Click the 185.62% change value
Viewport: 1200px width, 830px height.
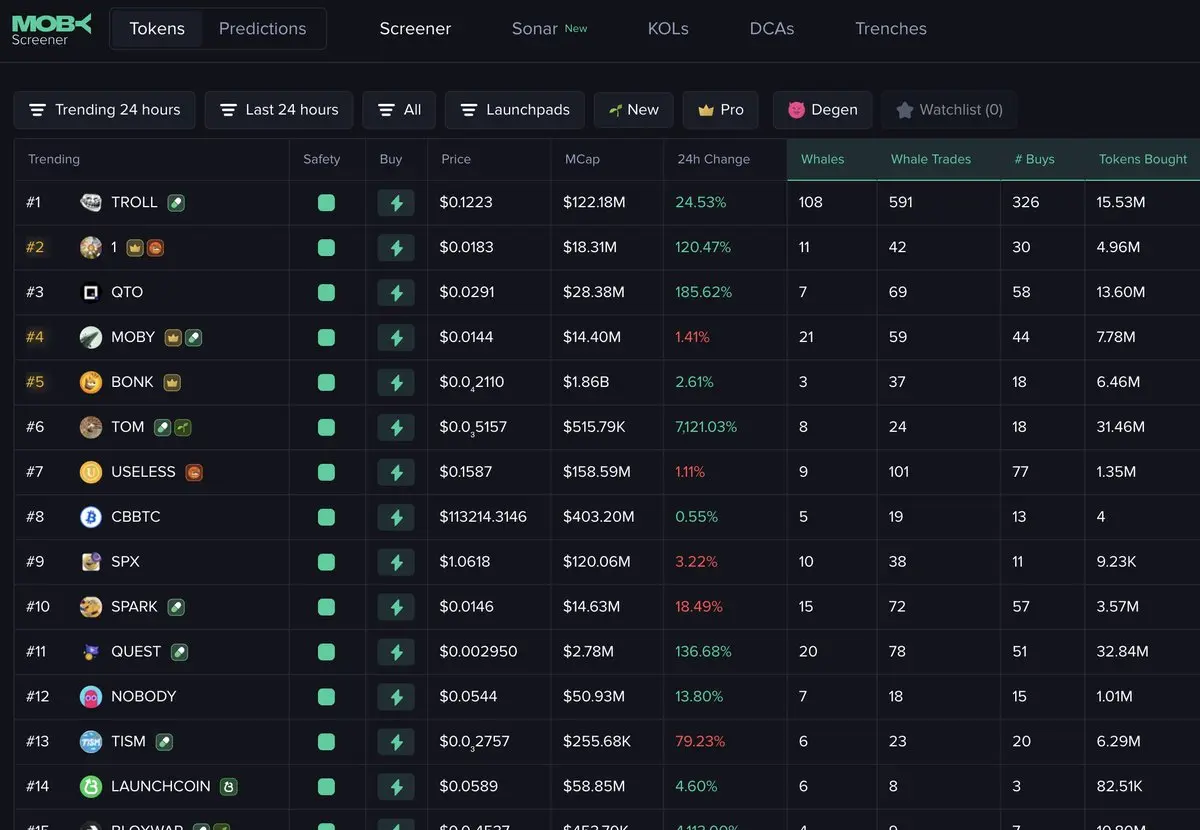click(703, 292)
